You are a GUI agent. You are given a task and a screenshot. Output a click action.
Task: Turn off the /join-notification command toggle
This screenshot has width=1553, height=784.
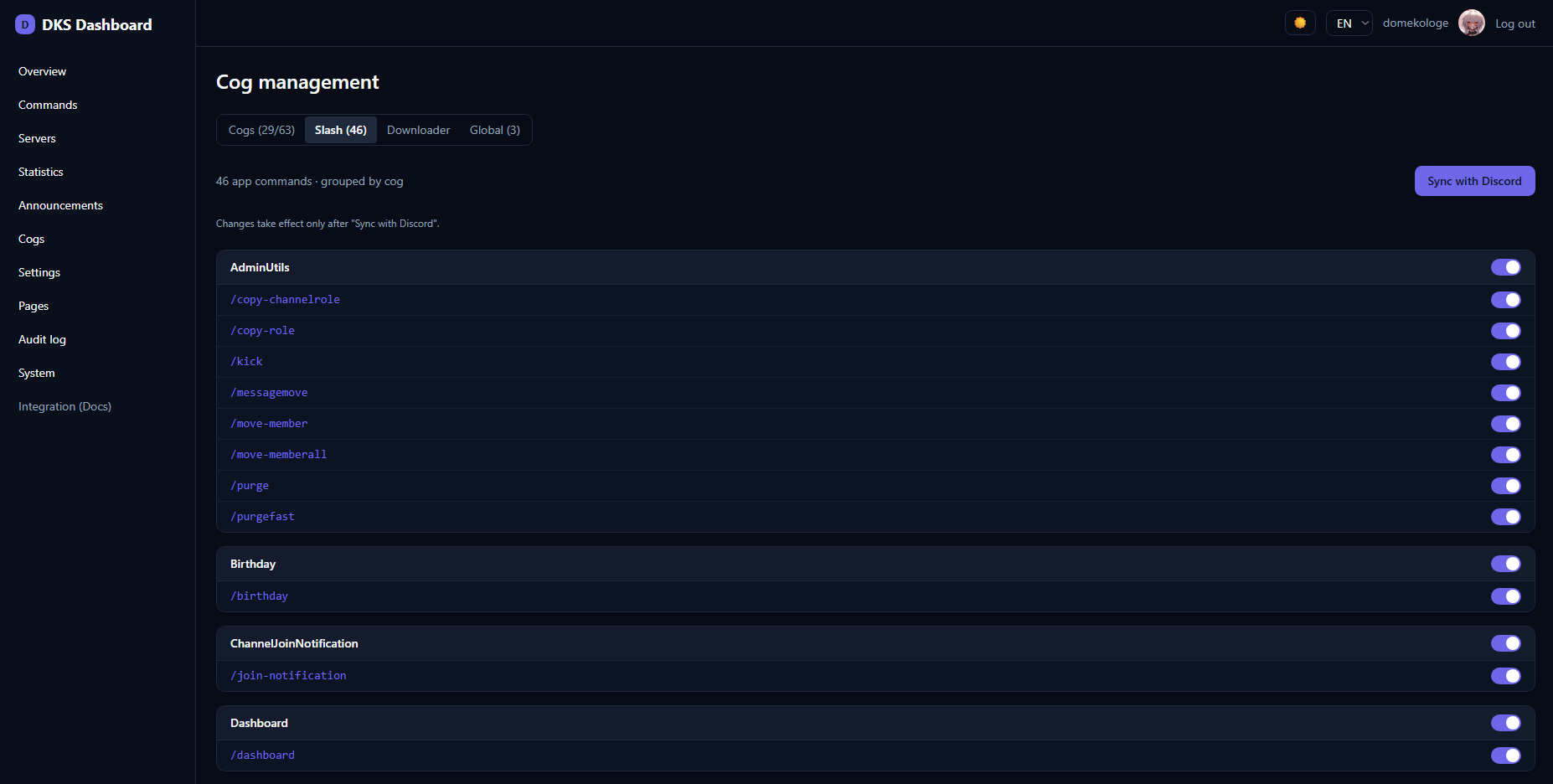pyautogui.click(x=1506, y=676)
